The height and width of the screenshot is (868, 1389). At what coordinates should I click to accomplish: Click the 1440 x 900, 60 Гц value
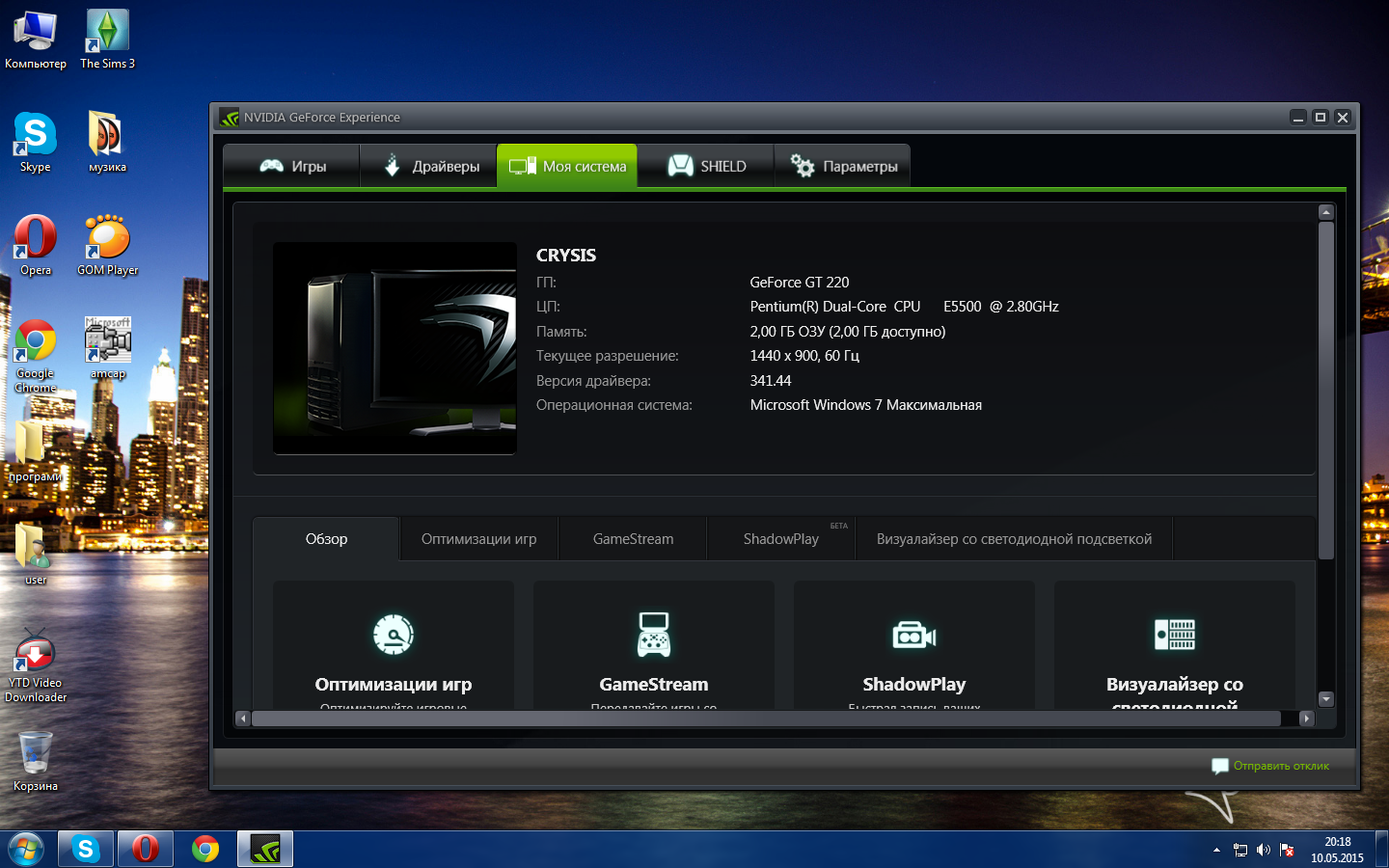pyautogui.click(x=804, y=356)
